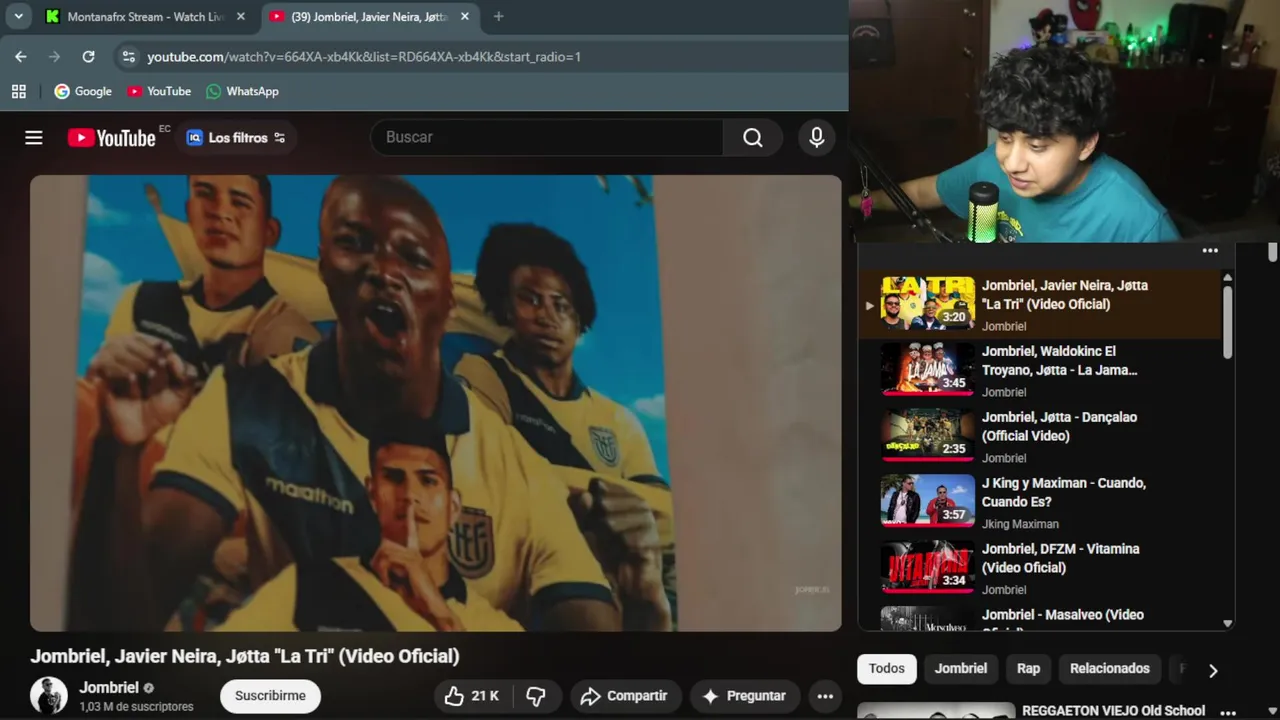This screenshot has height=720, width=1280.
Task: Play Dançalao (Official Video) from playlist
Action: (1040, 436)
